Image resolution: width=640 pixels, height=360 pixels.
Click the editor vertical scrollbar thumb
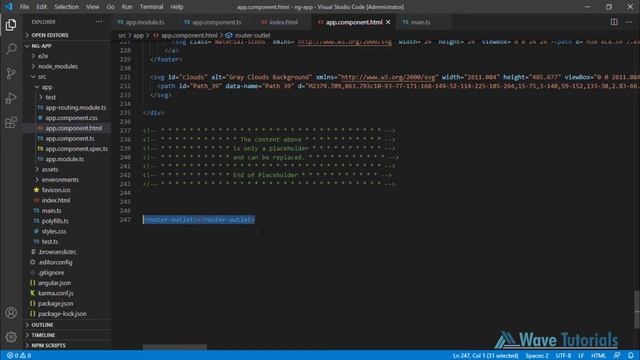(x=636, y=309)
